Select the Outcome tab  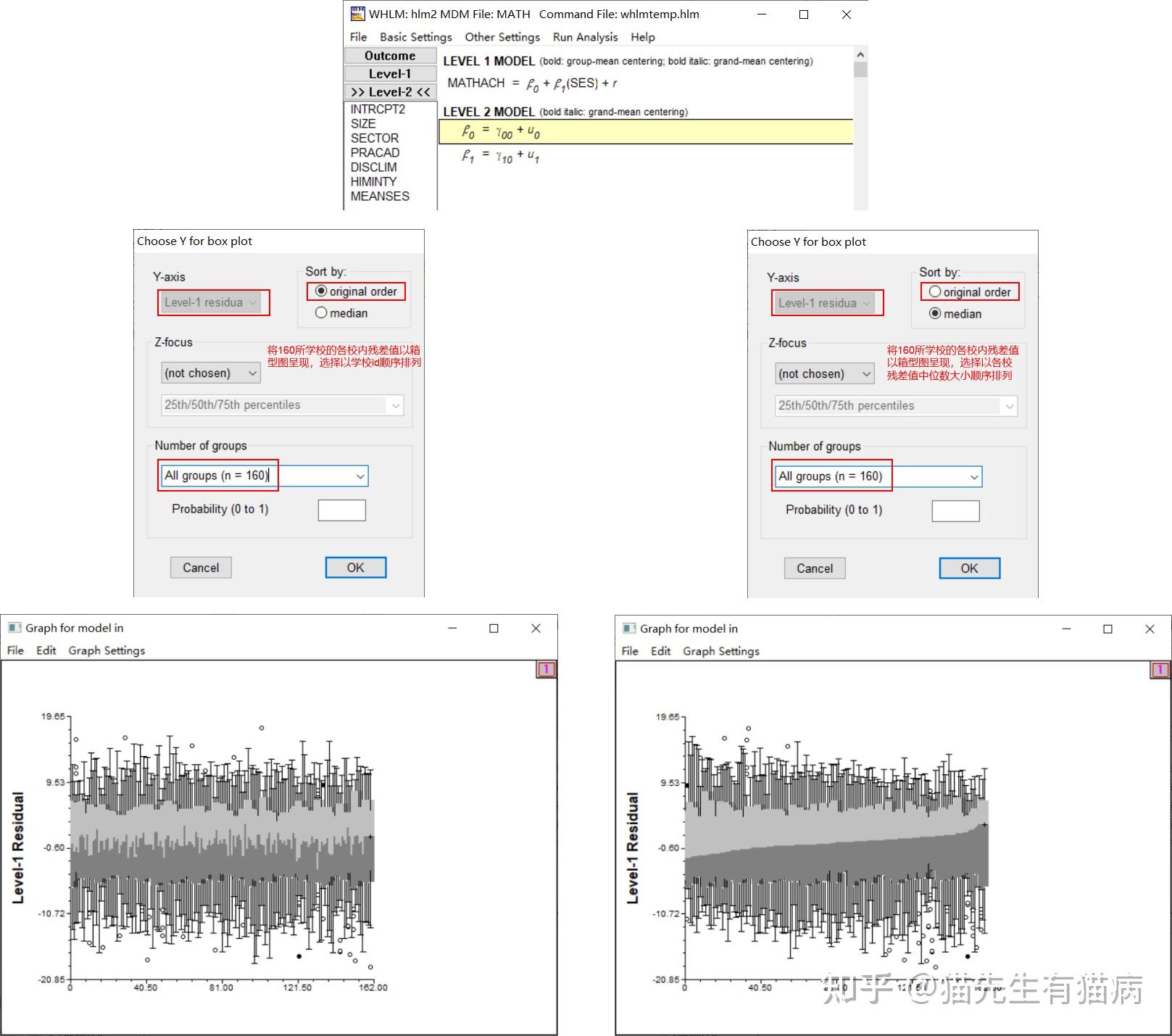click(389, 55)
